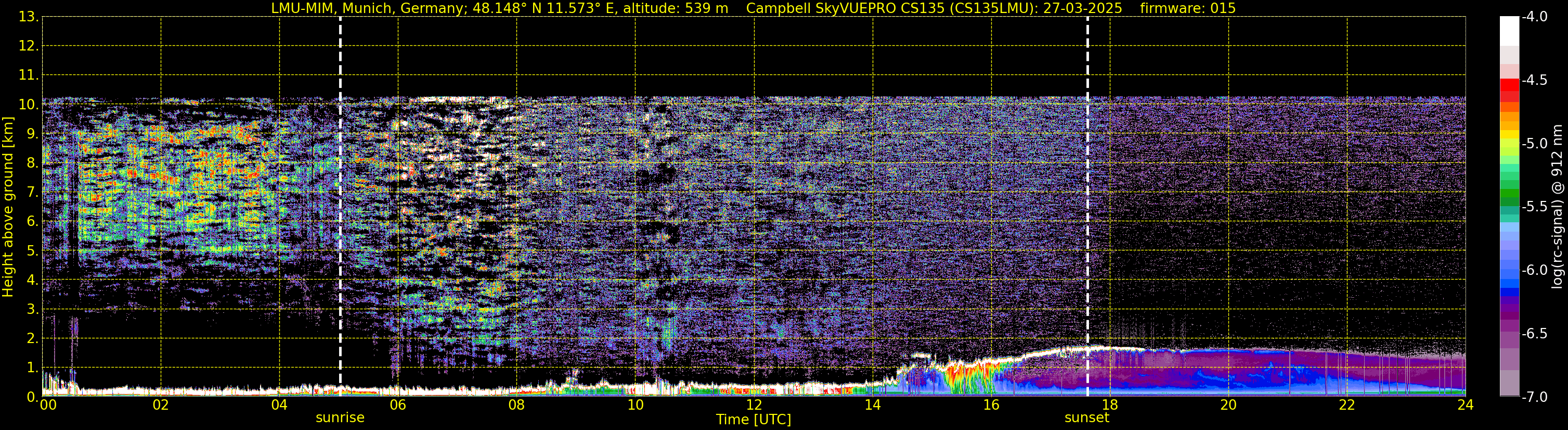This screenshot has width=1568, height=430.
Task: Click the 'sunset' label below the time axis
Action: (x=1086, y=418)
